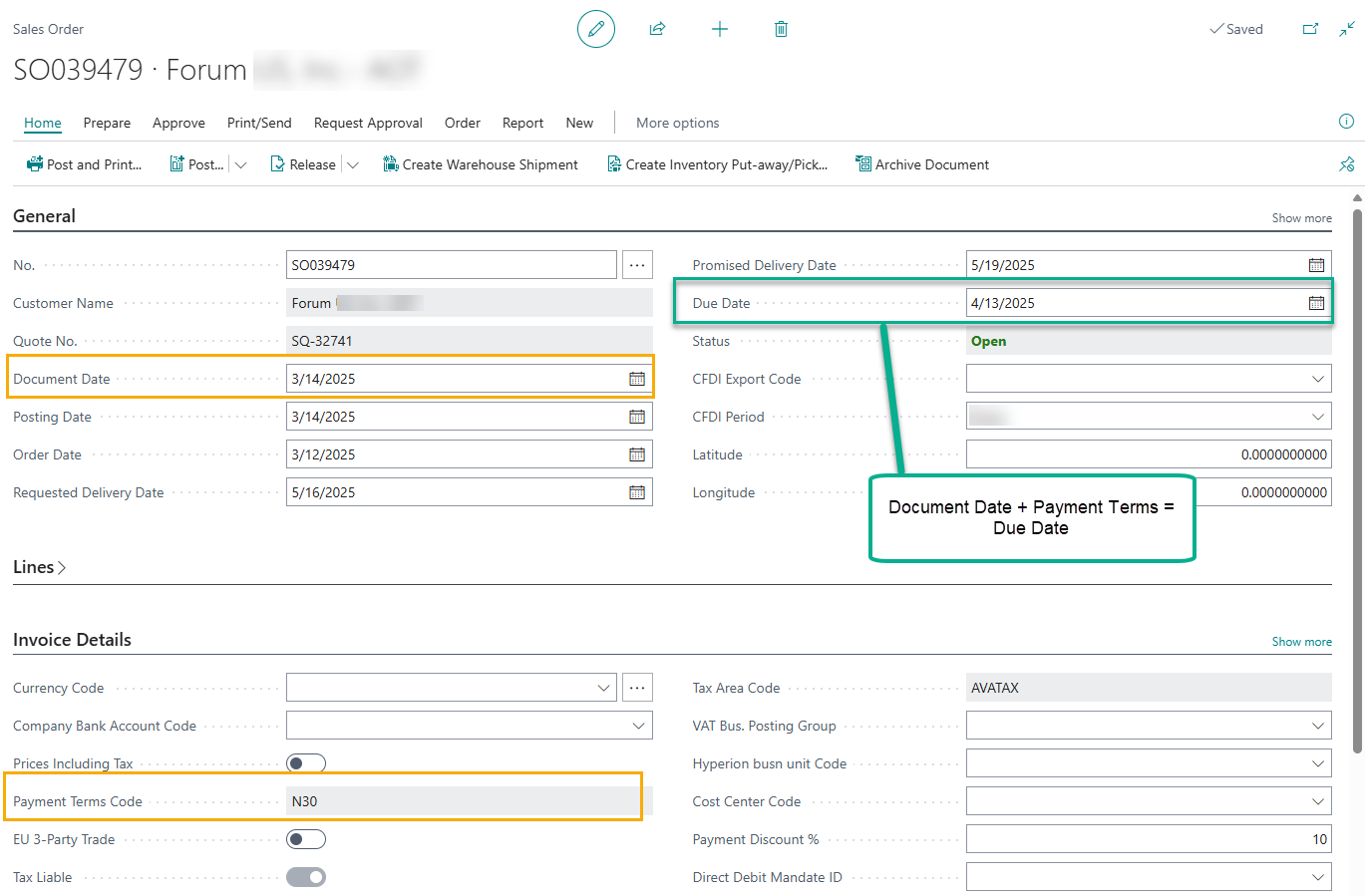Open calendar picker for Document Date
Image resolution: width=1366 pixels, height=896 pixels.
pyautogui.click(x=637, y=379)
